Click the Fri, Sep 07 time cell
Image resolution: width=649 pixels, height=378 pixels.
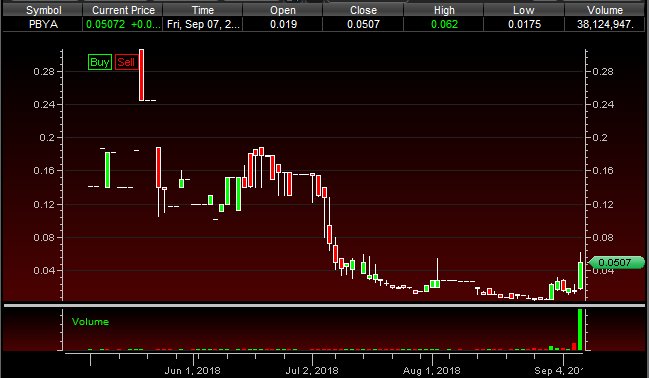coord(203,24)
